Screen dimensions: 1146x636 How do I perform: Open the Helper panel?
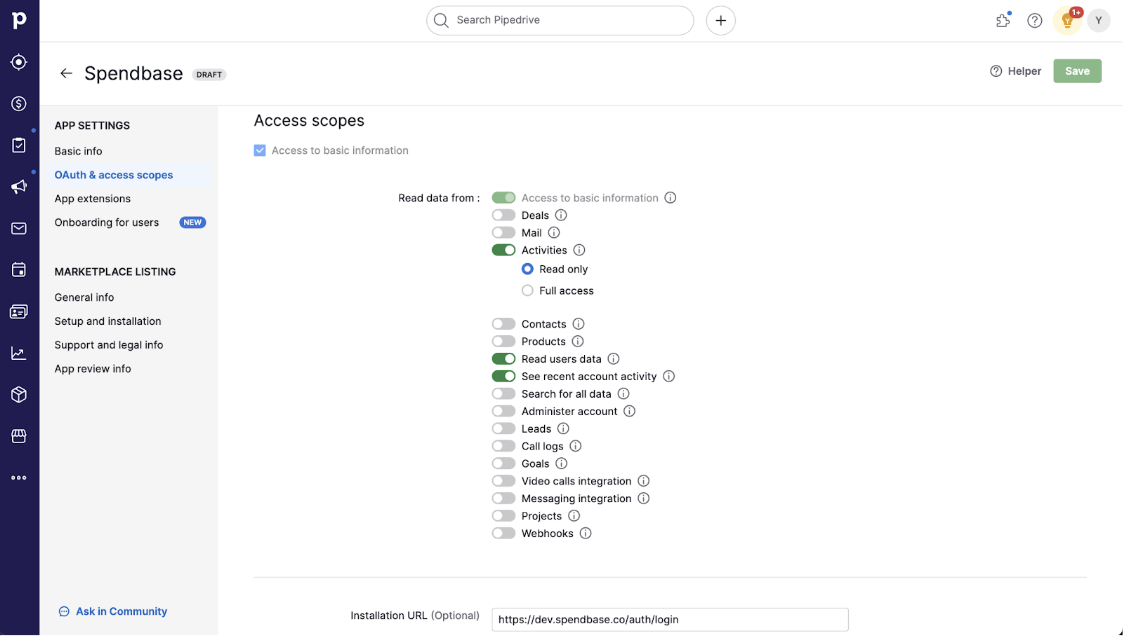tap(1015, 71)
